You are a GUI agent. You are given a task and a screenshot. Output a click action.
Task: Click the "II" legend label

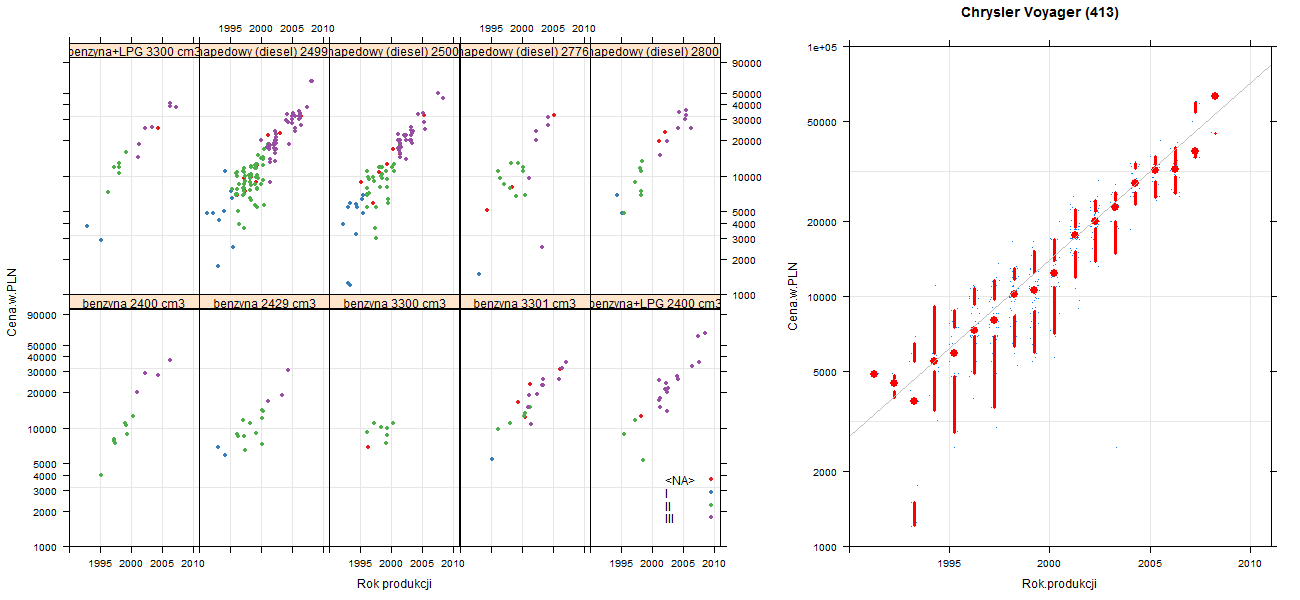pyautogui.click(x=668, y=506)
